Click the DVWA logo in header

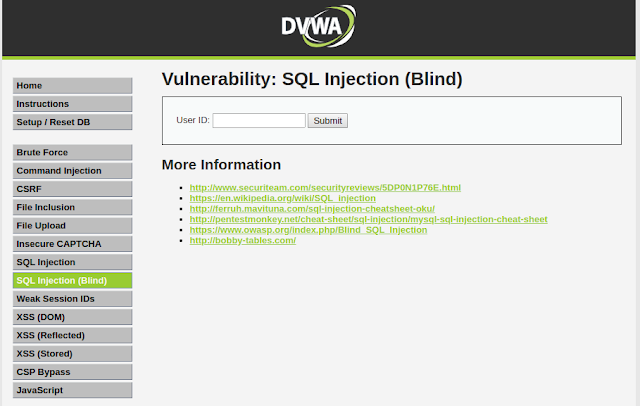pyautogui.click(x=318, y=26)
